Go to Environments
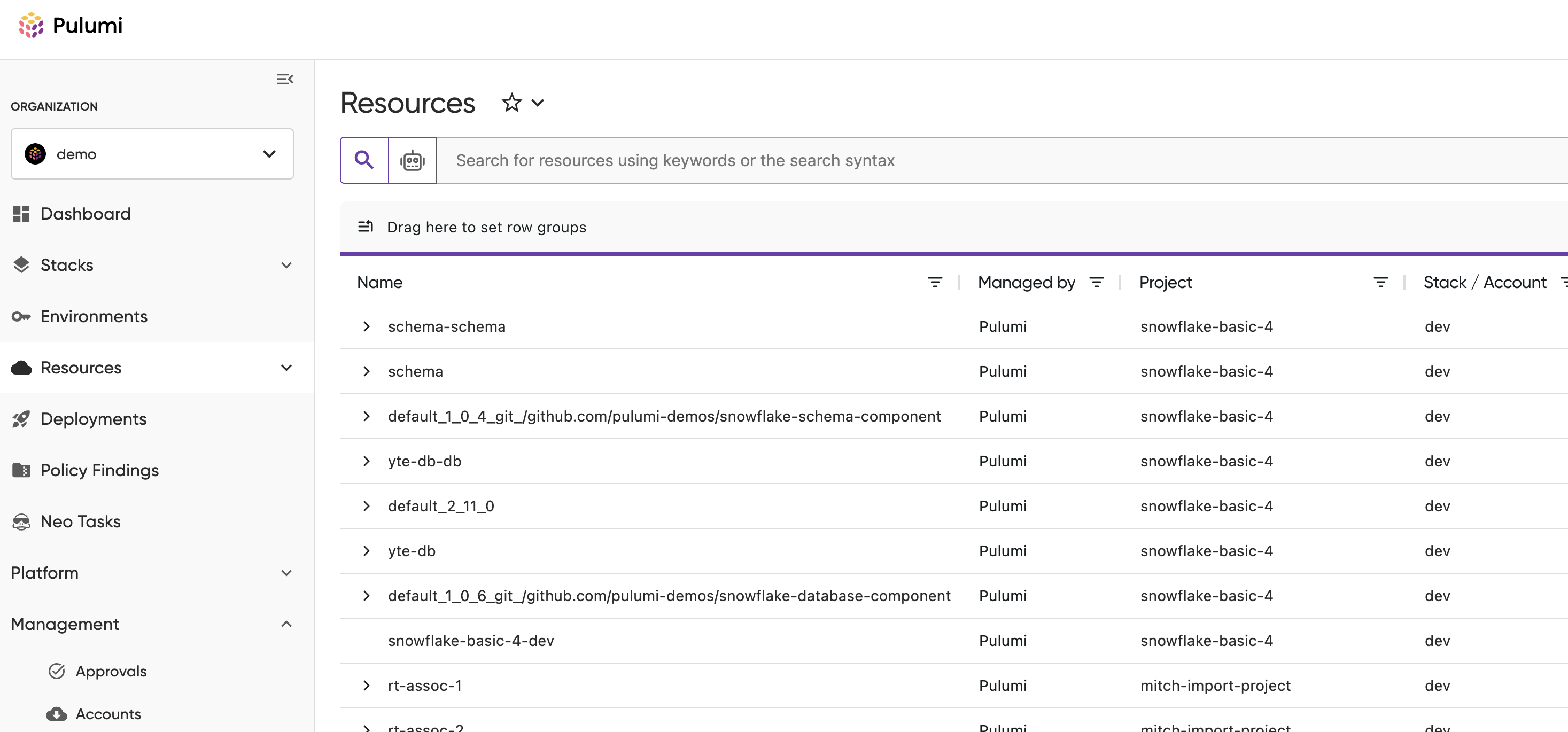 click(94, 316)
